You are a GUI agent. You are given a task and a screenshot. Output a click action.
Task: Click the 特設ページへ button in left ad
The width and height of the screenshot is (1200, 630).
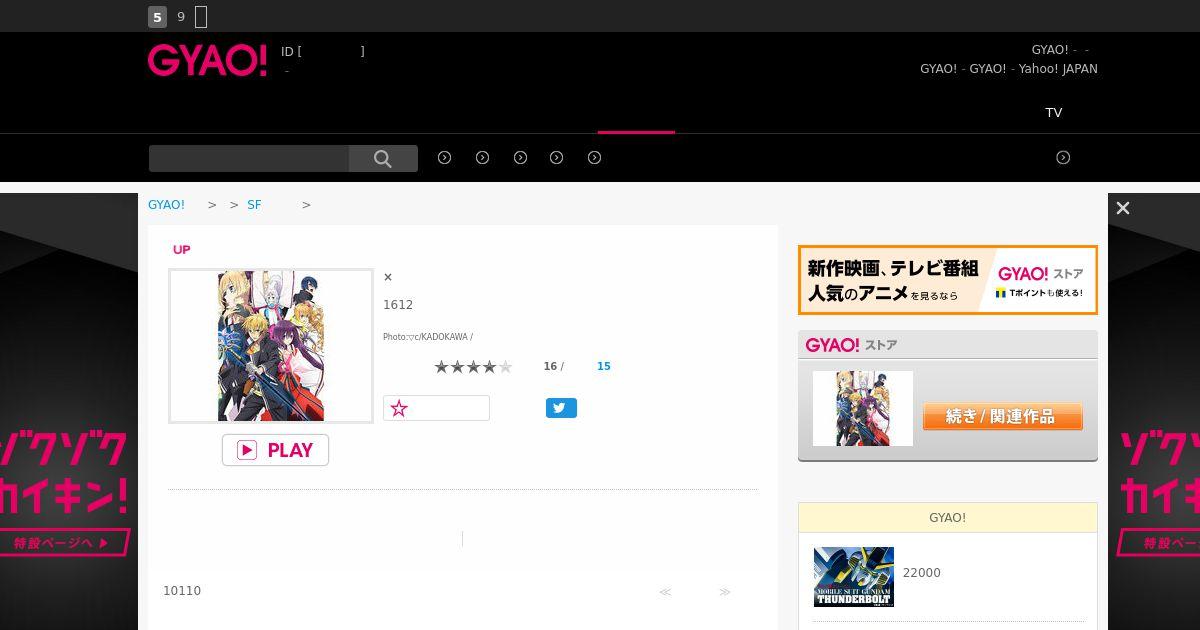point(65,543)
